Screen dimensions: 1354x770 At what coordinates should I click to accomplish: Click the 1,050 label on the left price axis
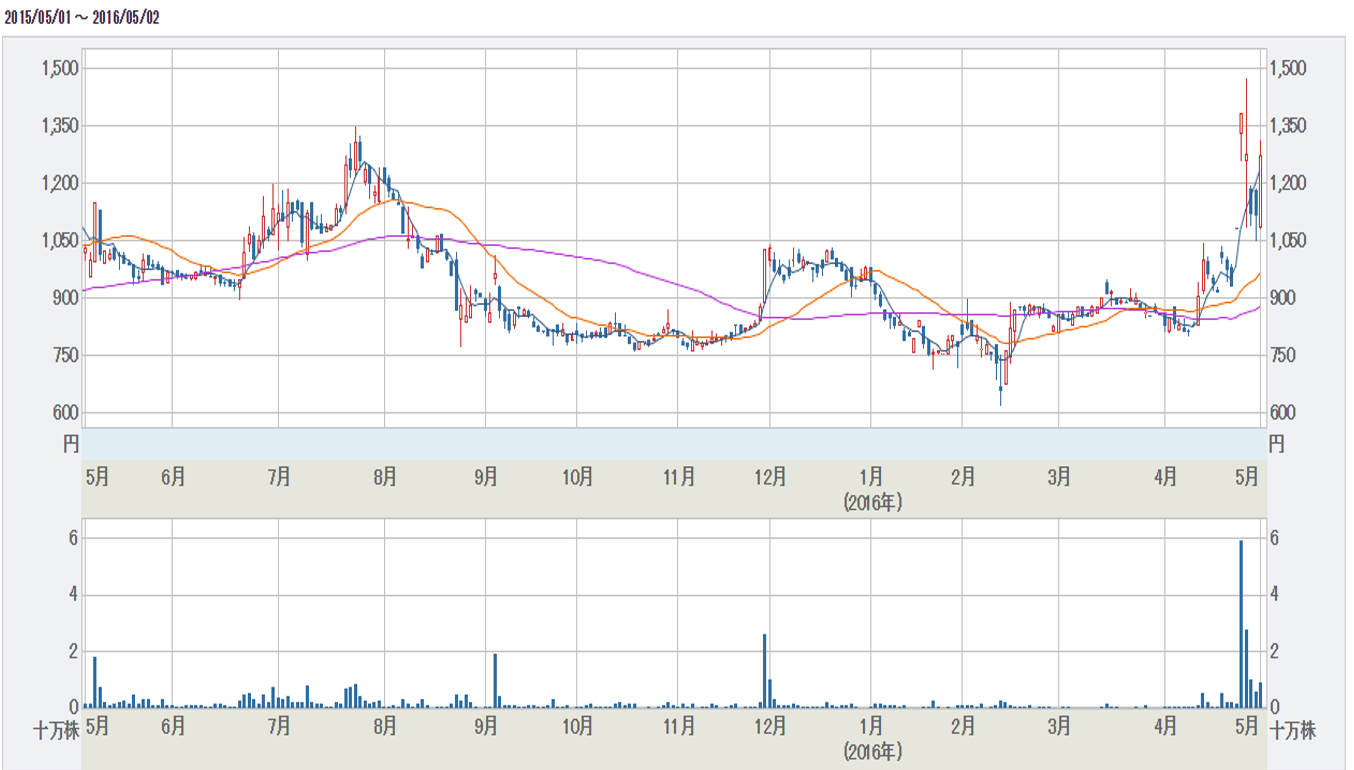pos(59,241)
